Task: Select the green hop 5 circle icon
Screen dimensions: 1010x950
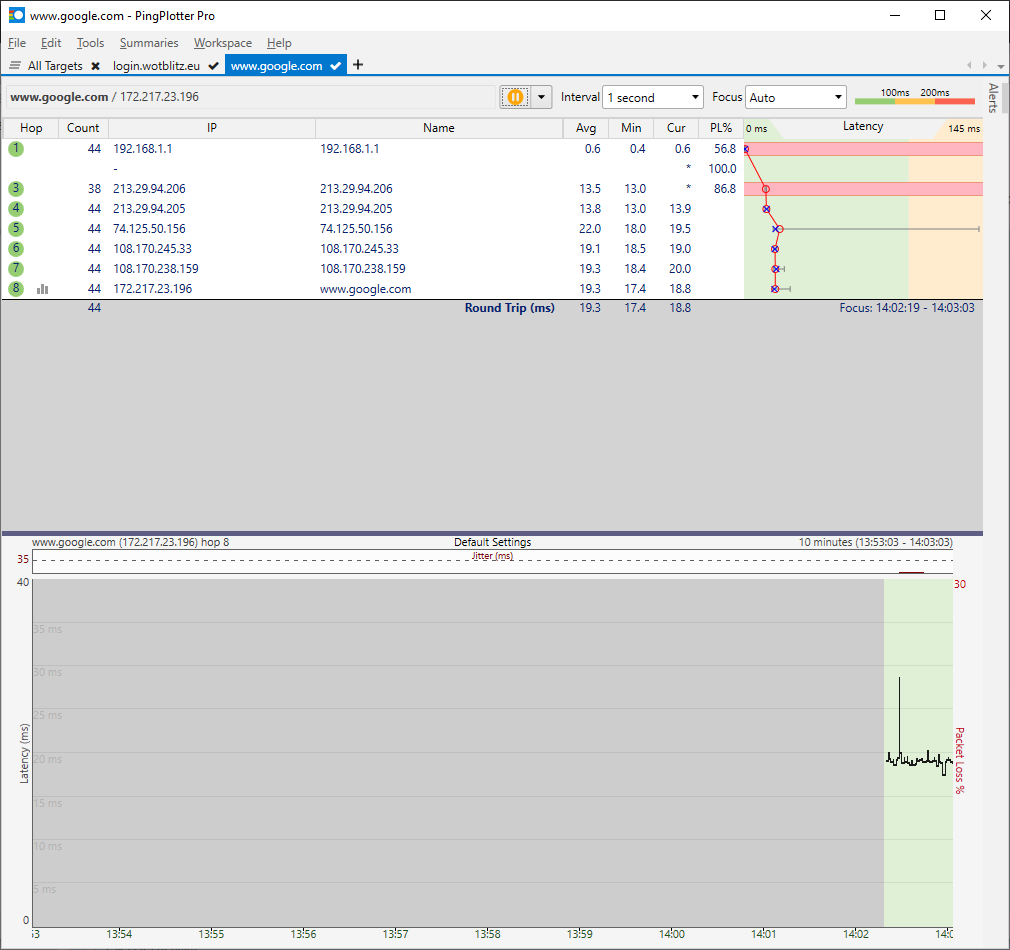Action: coord(16,229)
